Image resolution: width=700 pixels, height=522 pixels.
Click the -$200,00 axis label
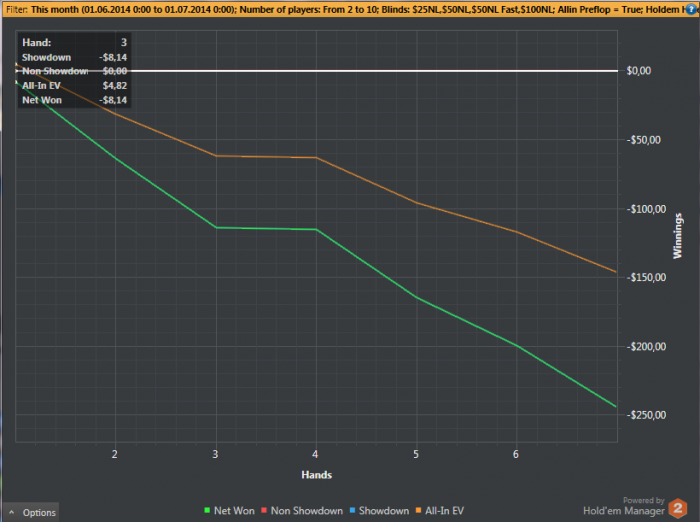[646, 347]
